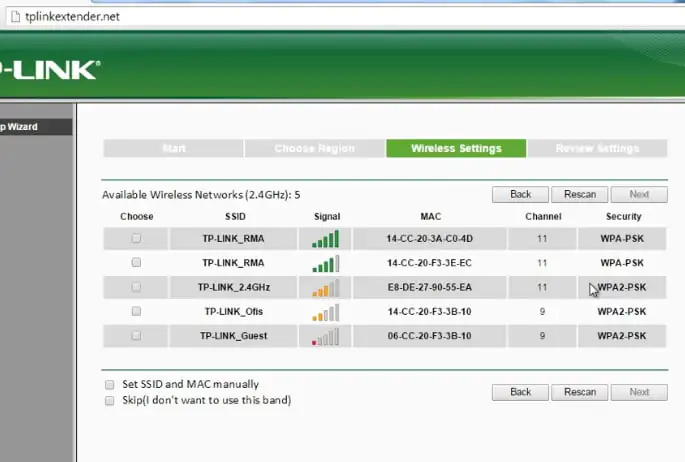Click MAC address 06-CC-20-F3-3B-10

pos(429,336)
